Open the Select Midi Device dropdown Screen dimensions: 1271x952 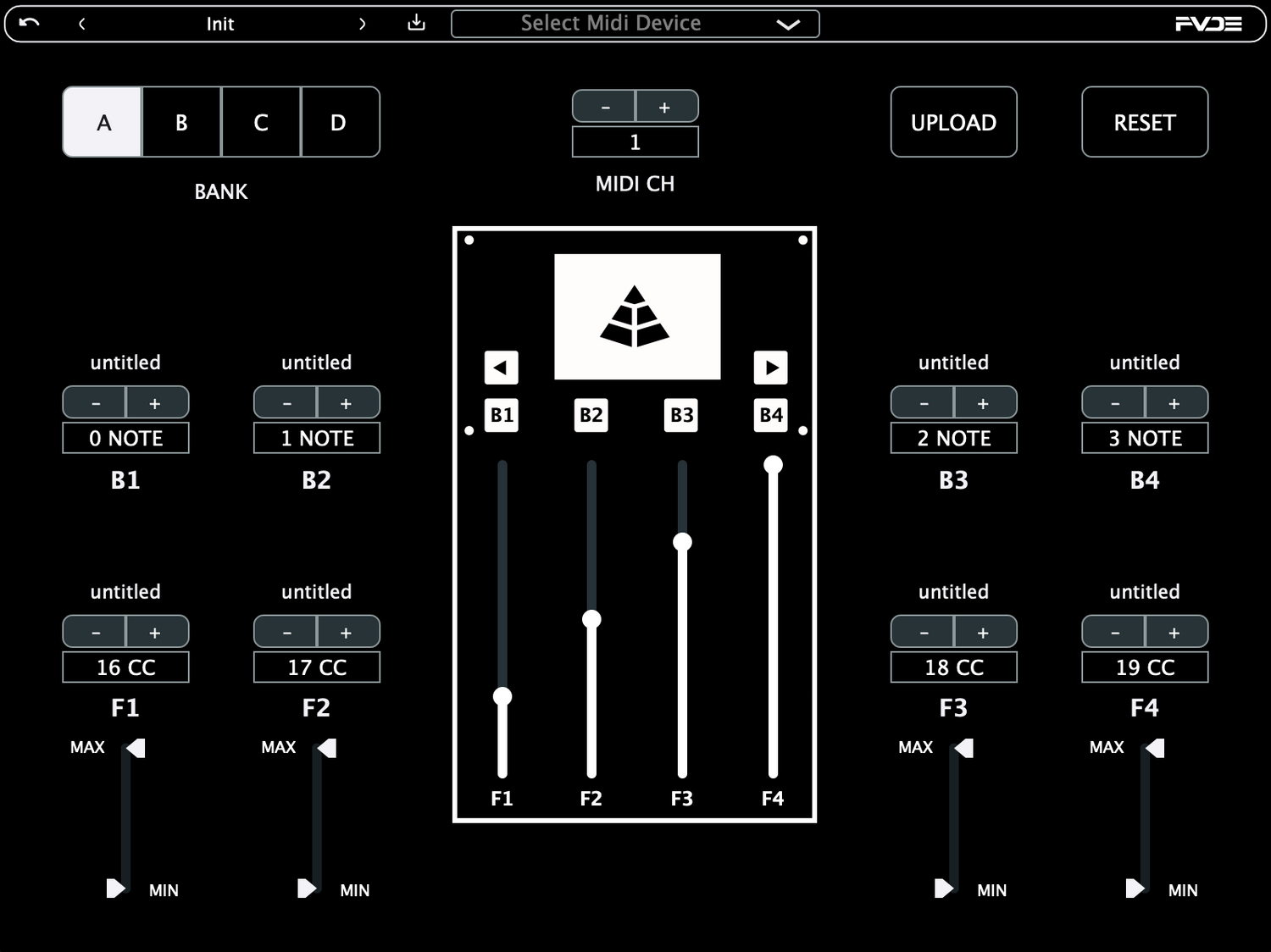click(635, 24)
